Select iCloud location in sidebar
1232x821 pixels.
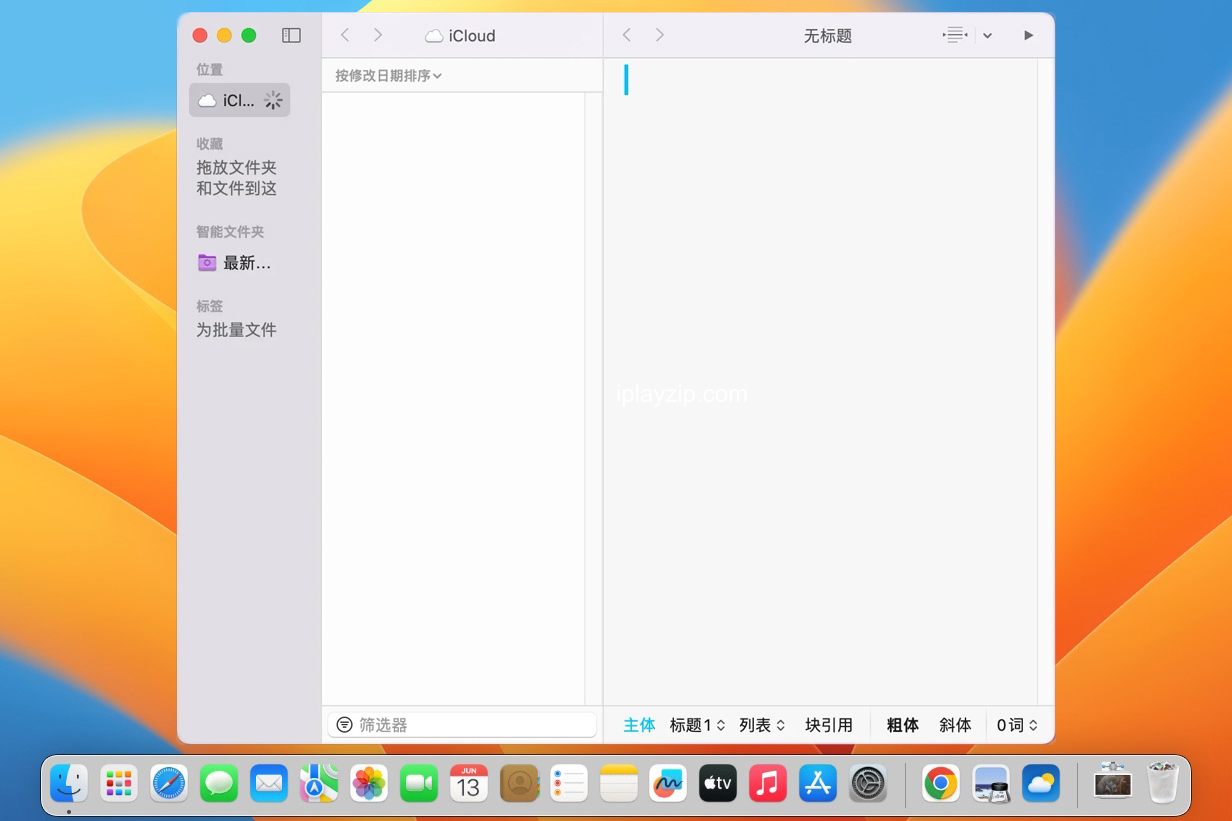coord(238,100)
